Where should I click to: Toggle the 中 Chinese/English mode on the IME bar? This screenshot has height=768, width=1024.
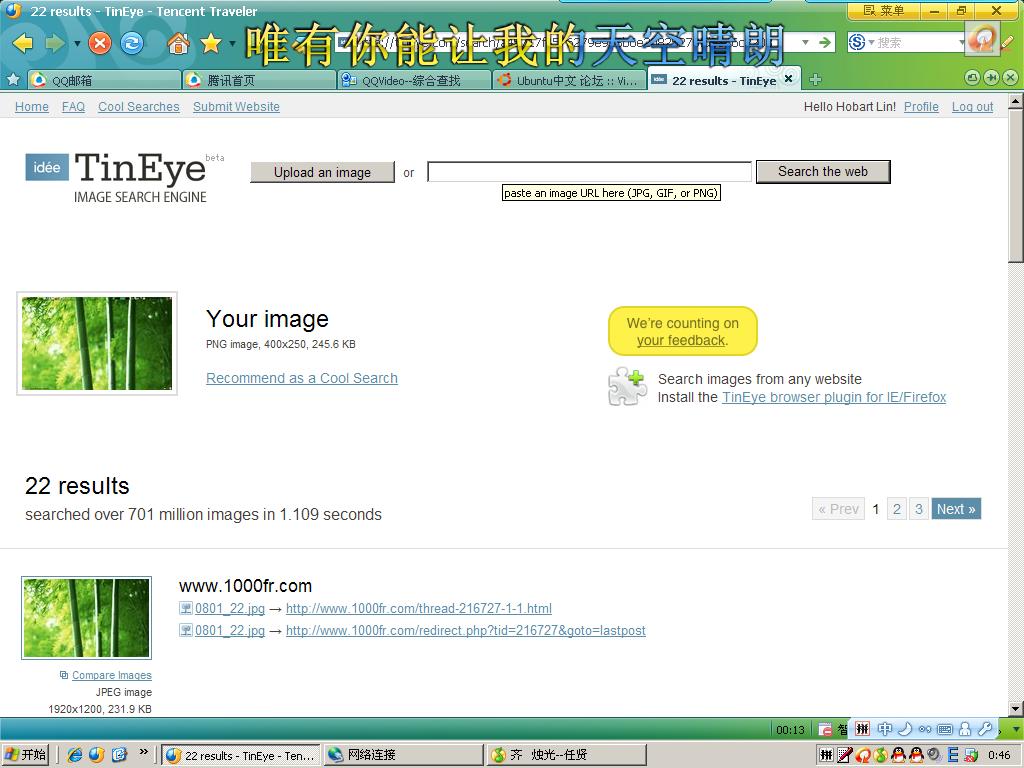click(x=885, y=729)
